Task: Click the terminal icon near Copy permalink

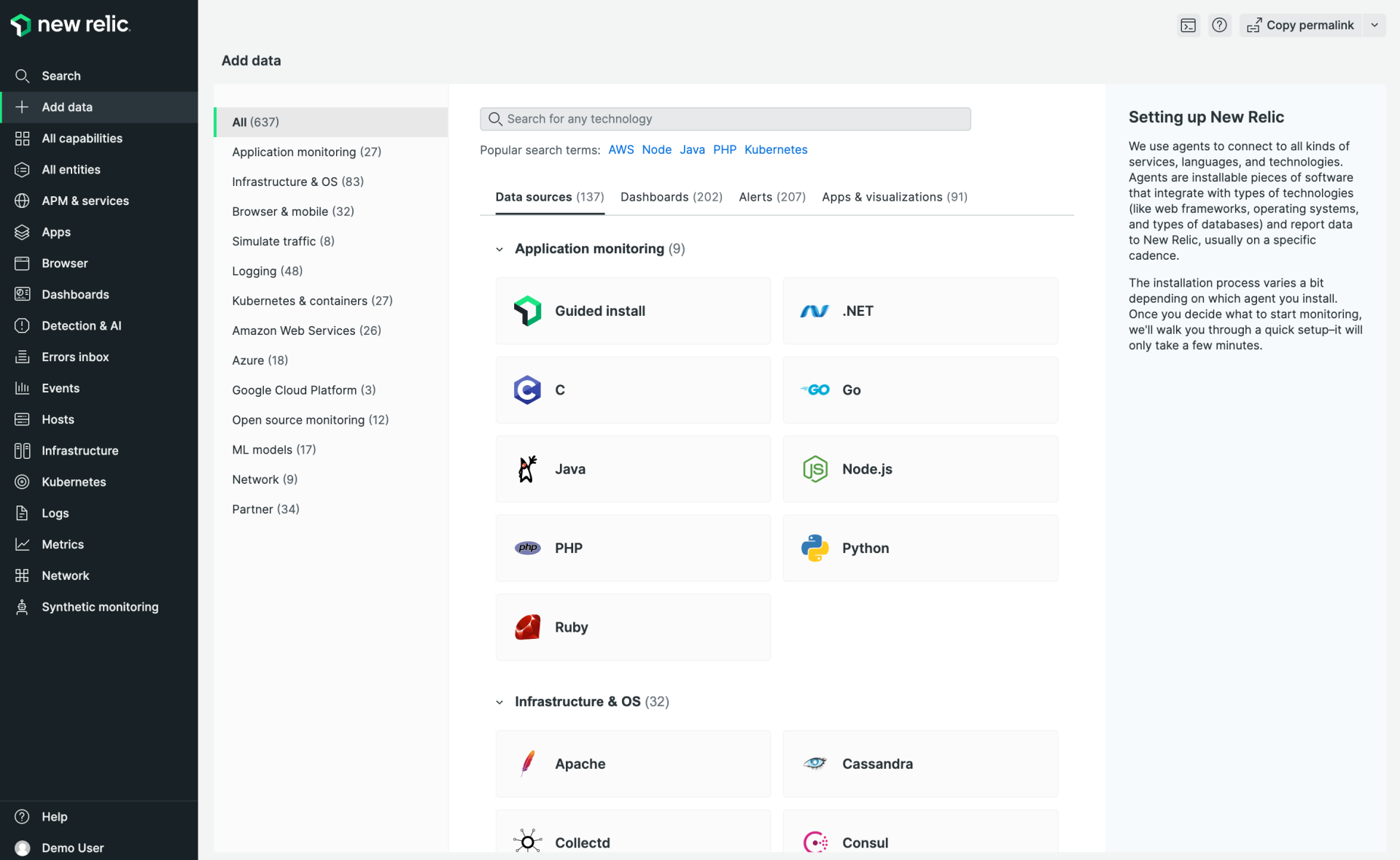Action: (x=1188, y=25)
